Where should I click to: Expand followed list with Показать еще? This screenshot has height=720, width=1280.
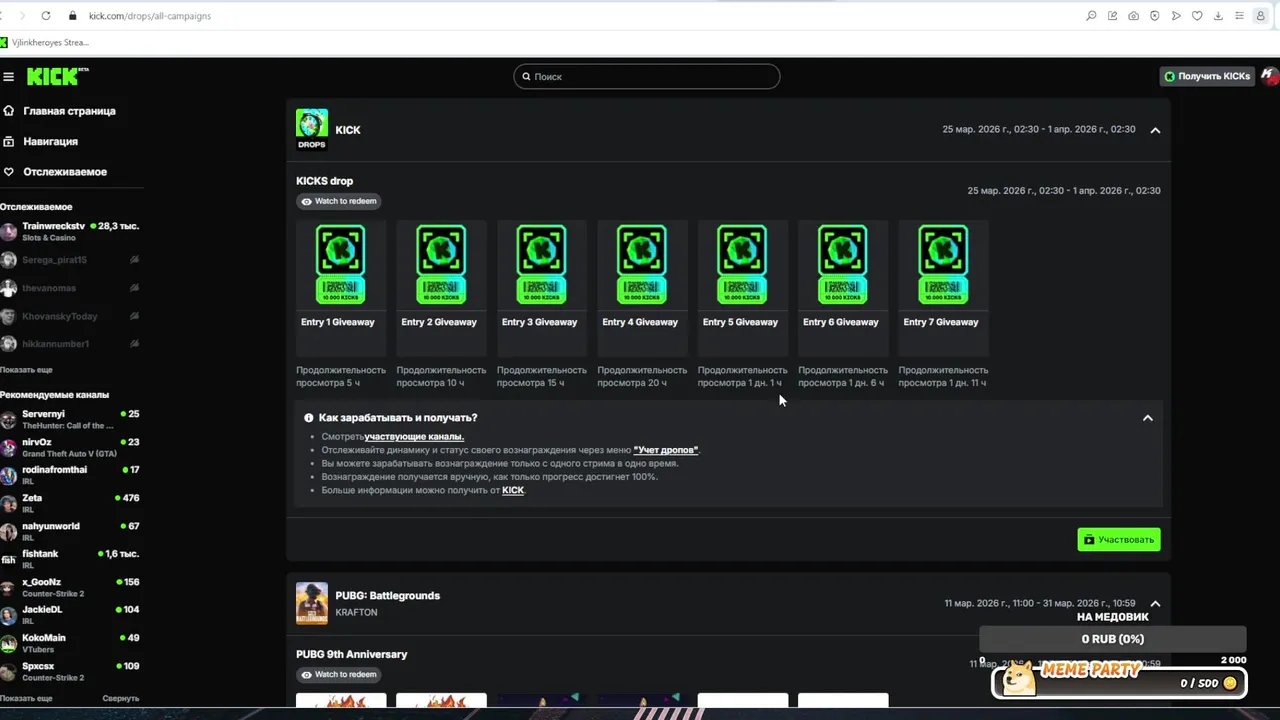click(26, 370)
